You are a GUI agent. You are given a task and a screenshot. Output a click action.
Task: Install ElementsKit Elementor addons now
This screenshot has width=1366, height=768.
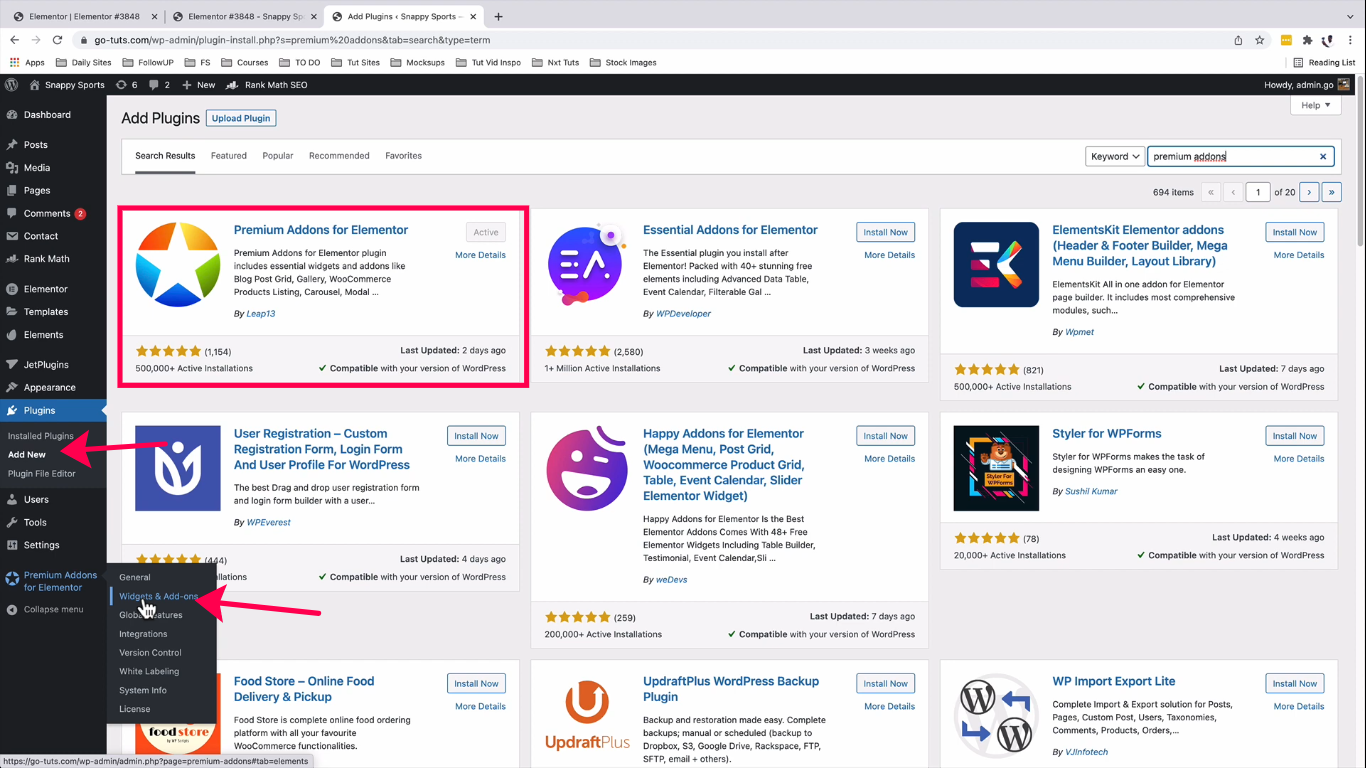[x=1295, y=232]
